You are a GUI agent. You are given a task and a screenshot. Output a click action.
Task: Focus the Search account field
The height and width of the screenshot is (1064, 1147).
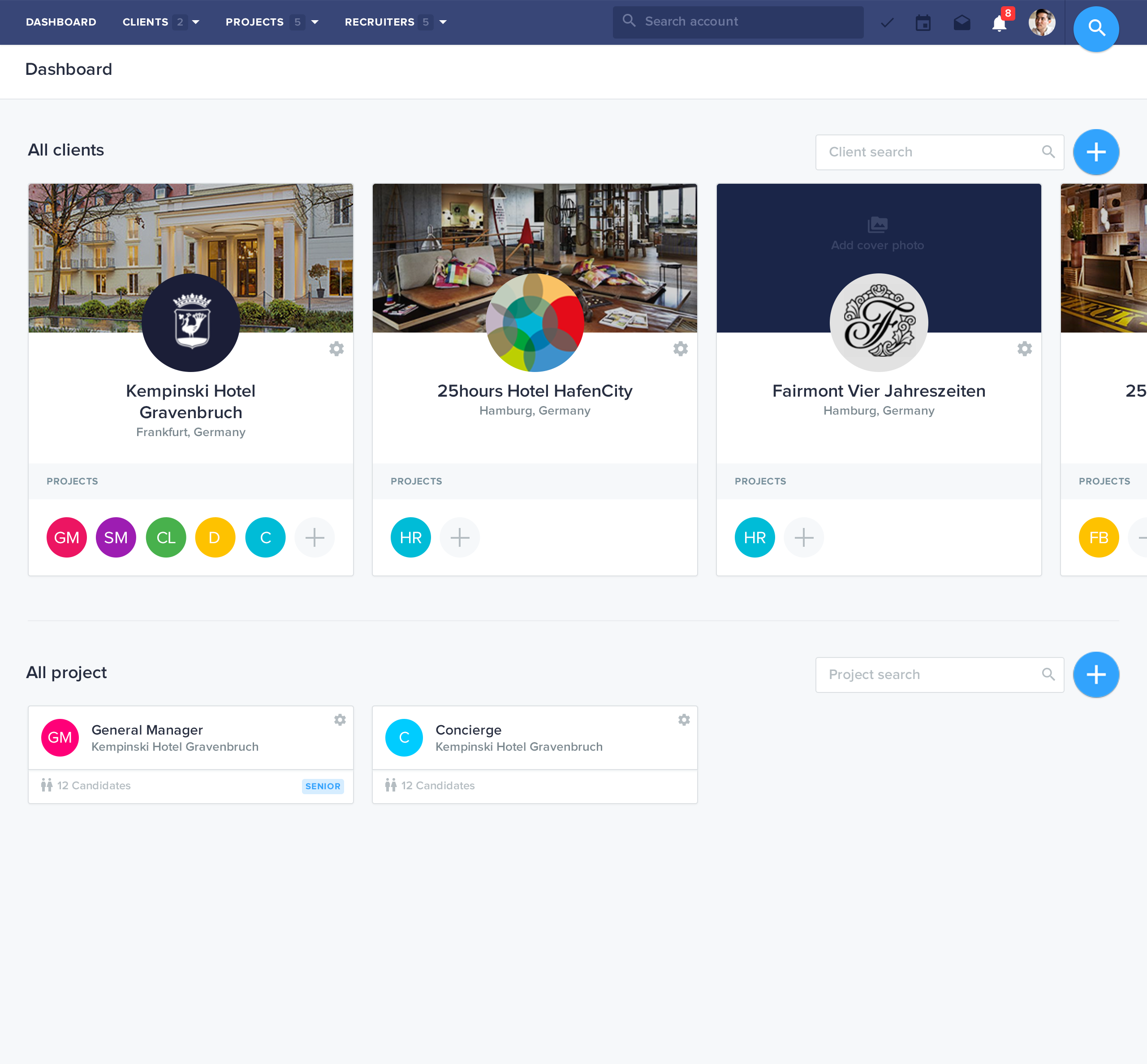pyautogui.click(x=738, y=22)
